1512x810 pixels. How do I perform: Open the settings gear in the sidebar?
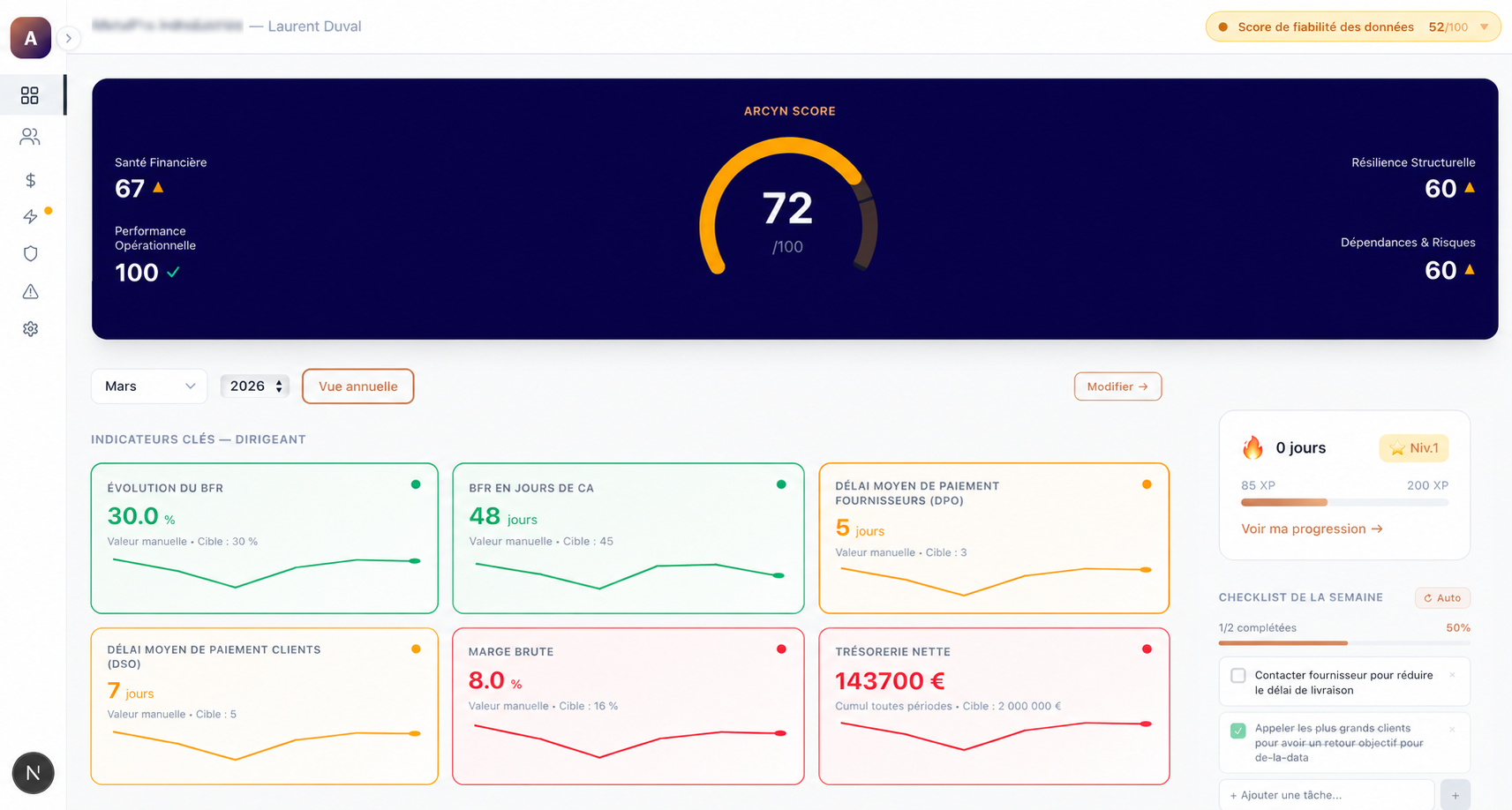30,329
